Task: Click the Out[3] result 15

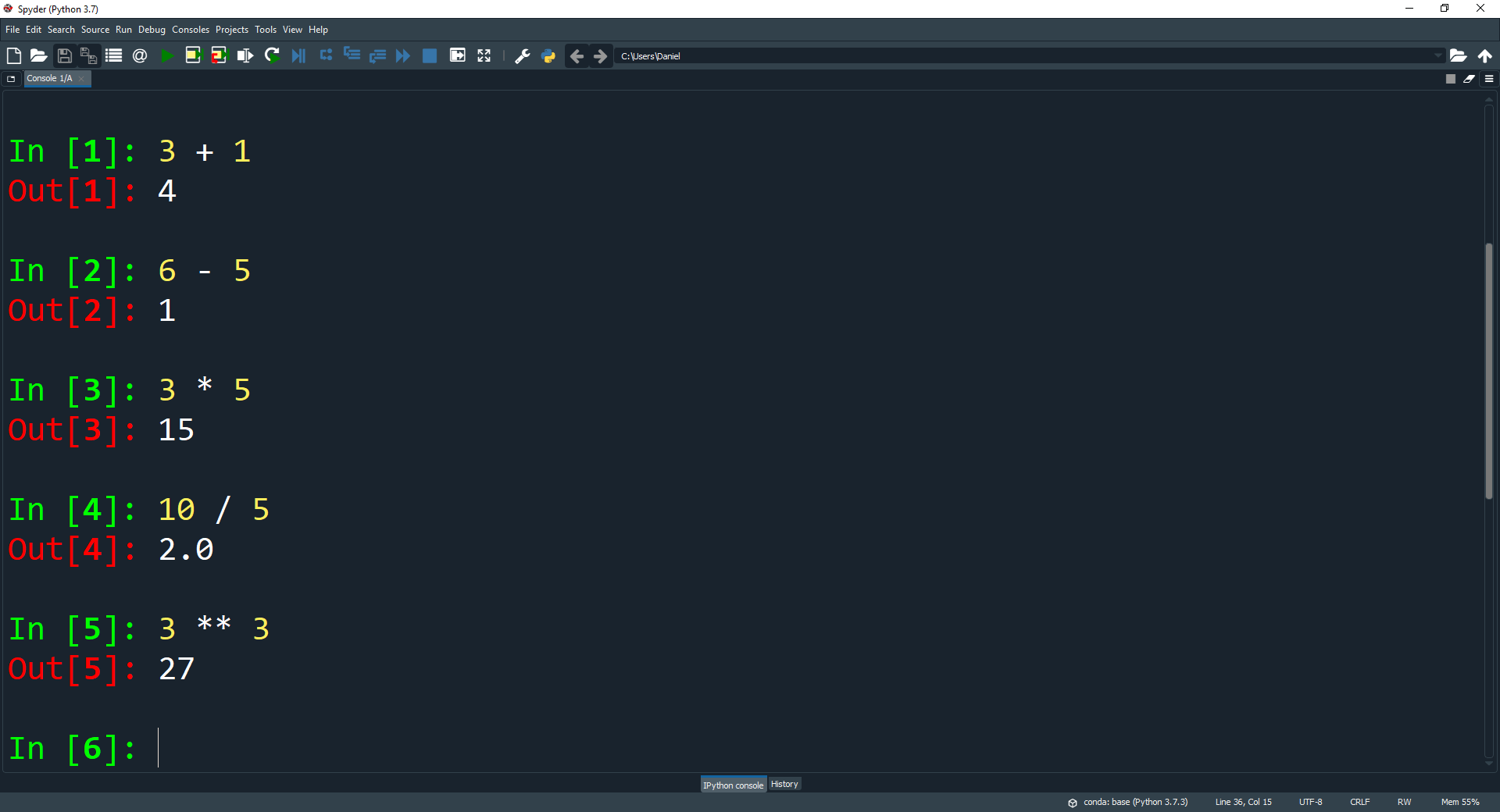Action: pos(177,430)
